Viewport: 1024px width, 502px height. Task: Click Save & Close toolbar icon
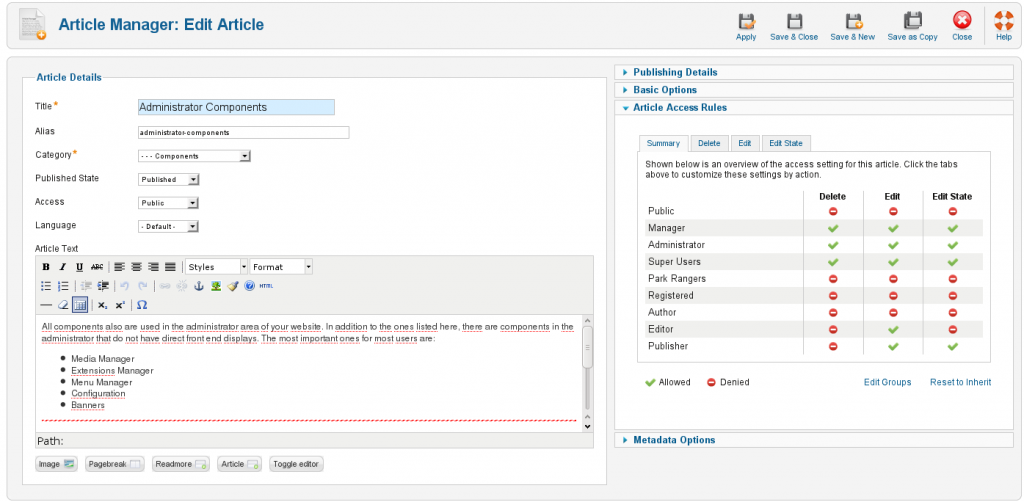pos(794,26)
